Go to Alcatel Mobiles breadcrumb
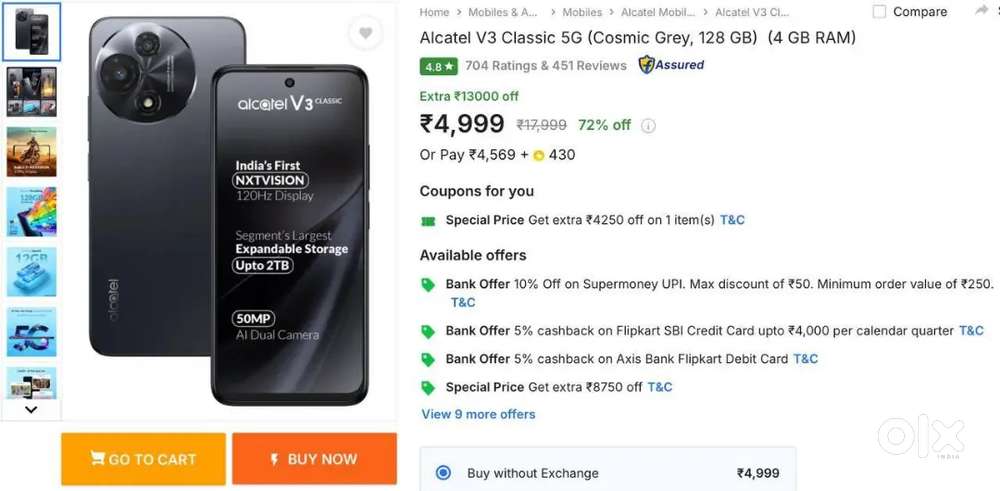This screenshot has height=491, width=1000. [657, 12]
